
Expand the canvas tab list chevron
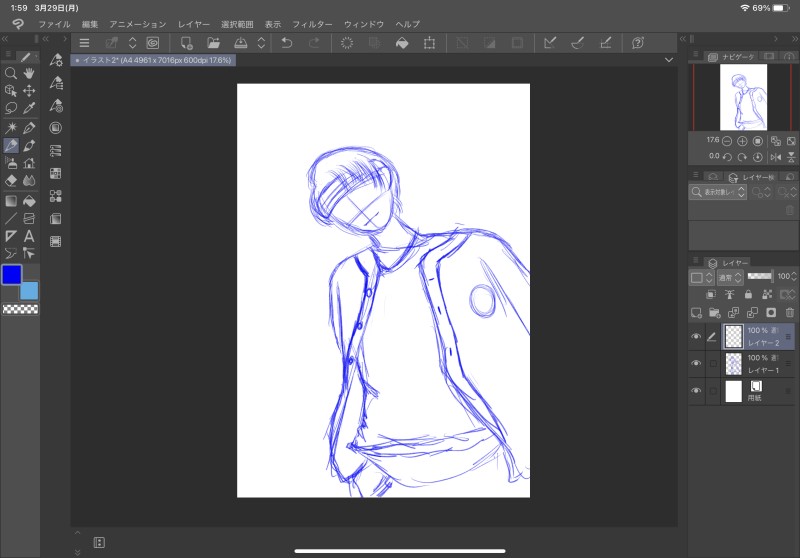click(668, 60)
